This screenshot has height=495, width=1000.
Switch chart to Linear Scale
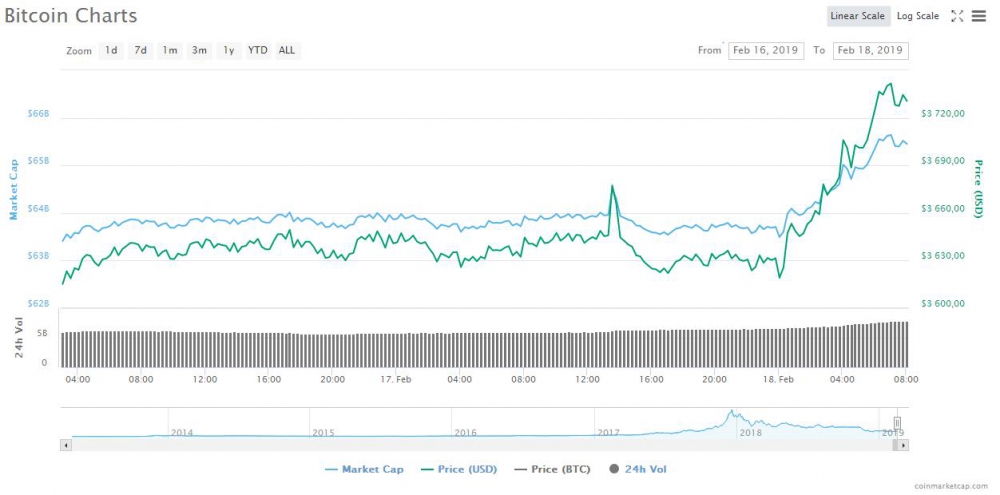(857, 16)
